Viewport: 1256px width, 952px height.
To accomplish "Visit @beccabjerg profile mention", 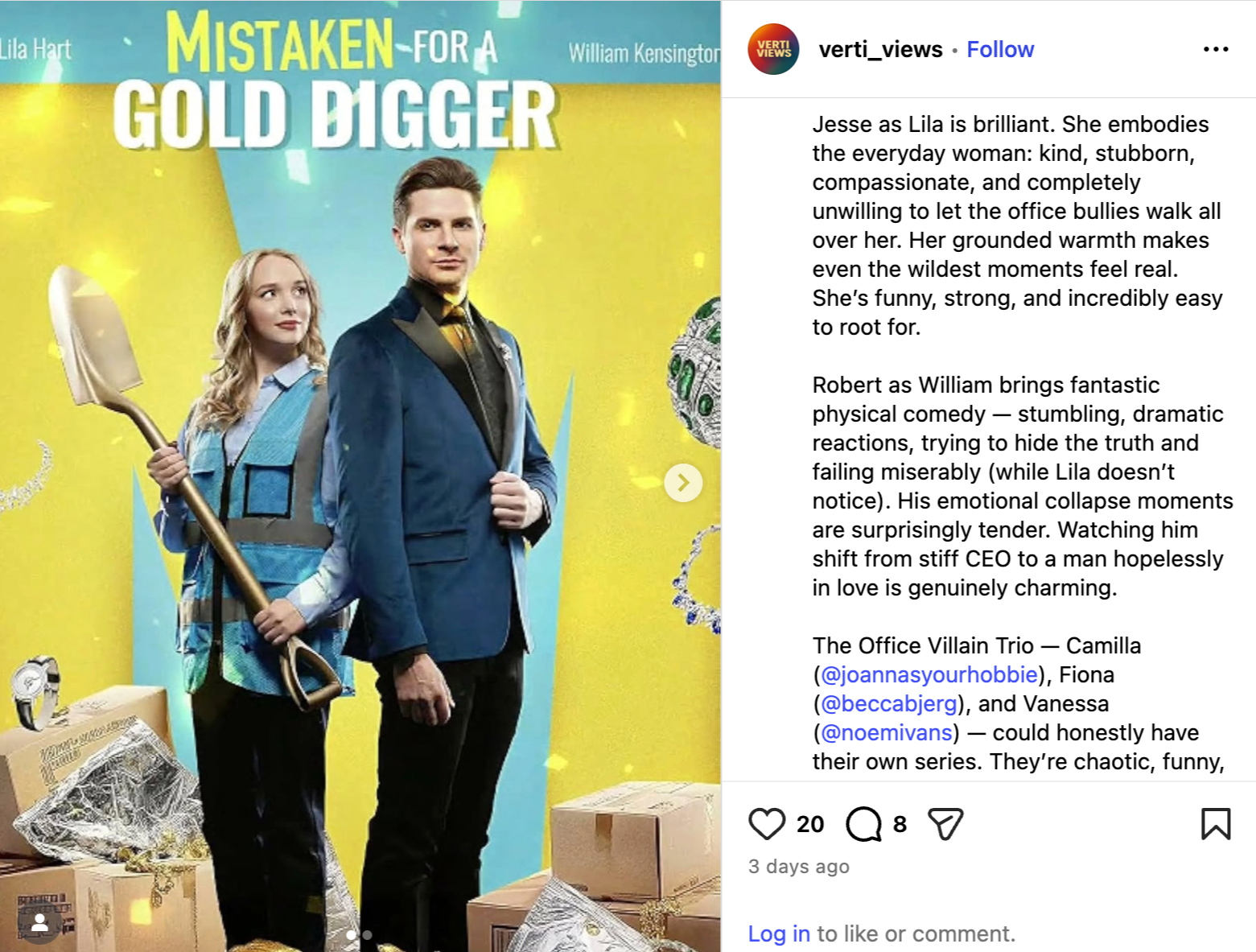I will coord(888,703).
